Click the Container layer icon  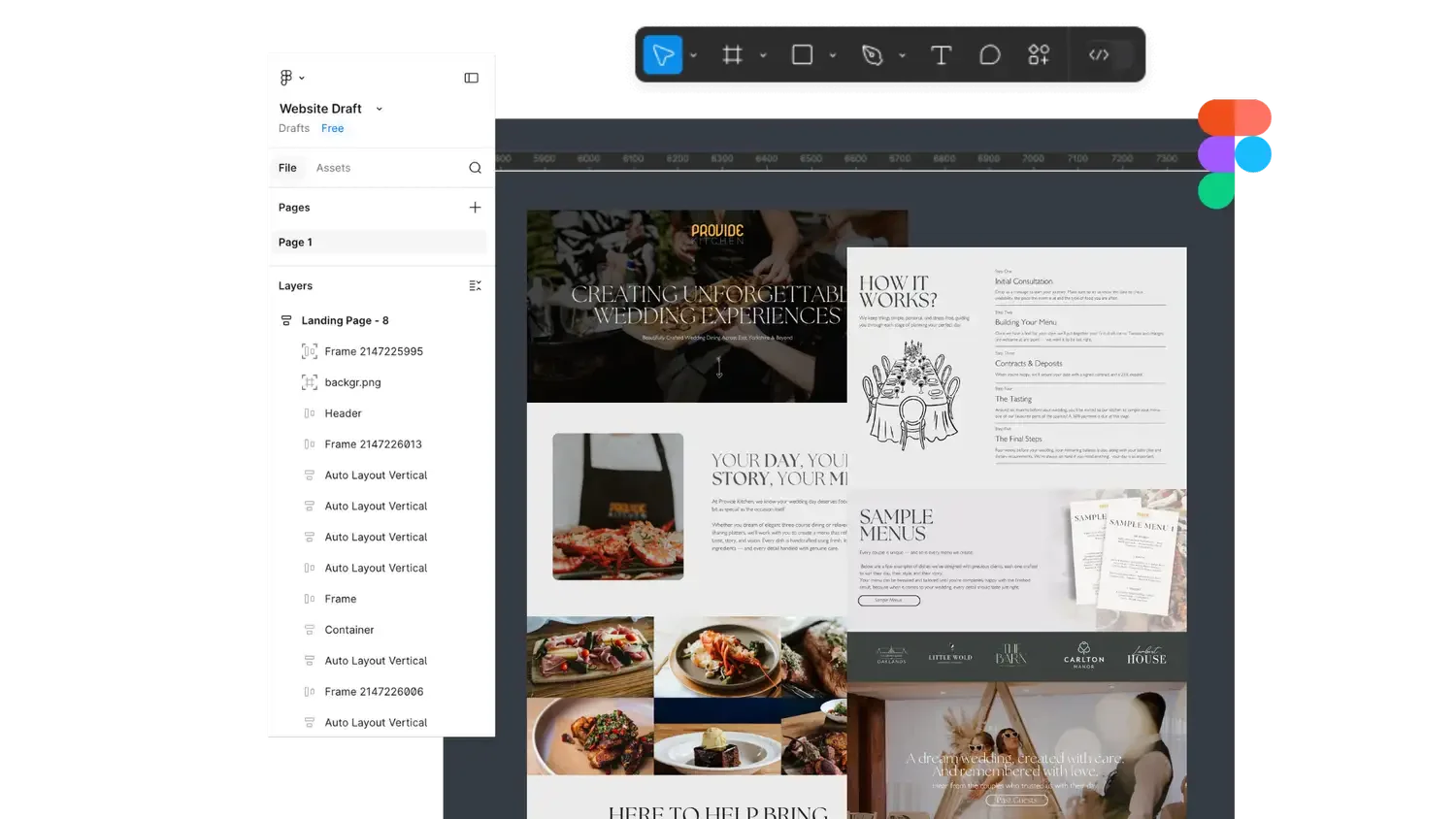[x=310, y=630]
